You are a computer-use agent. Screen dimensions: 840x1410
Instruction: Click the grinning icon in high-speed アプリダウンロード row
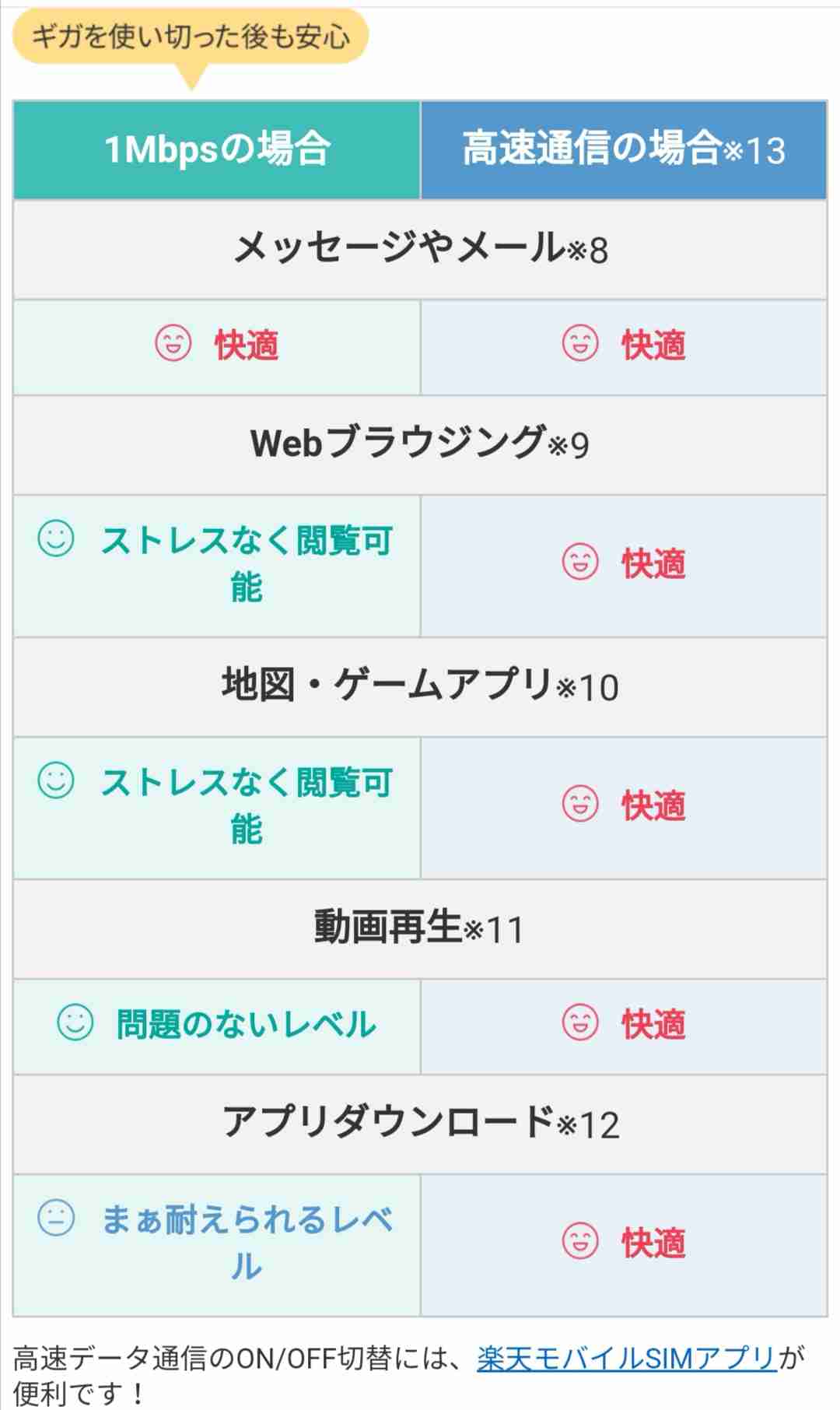(x=580, y=1241)
